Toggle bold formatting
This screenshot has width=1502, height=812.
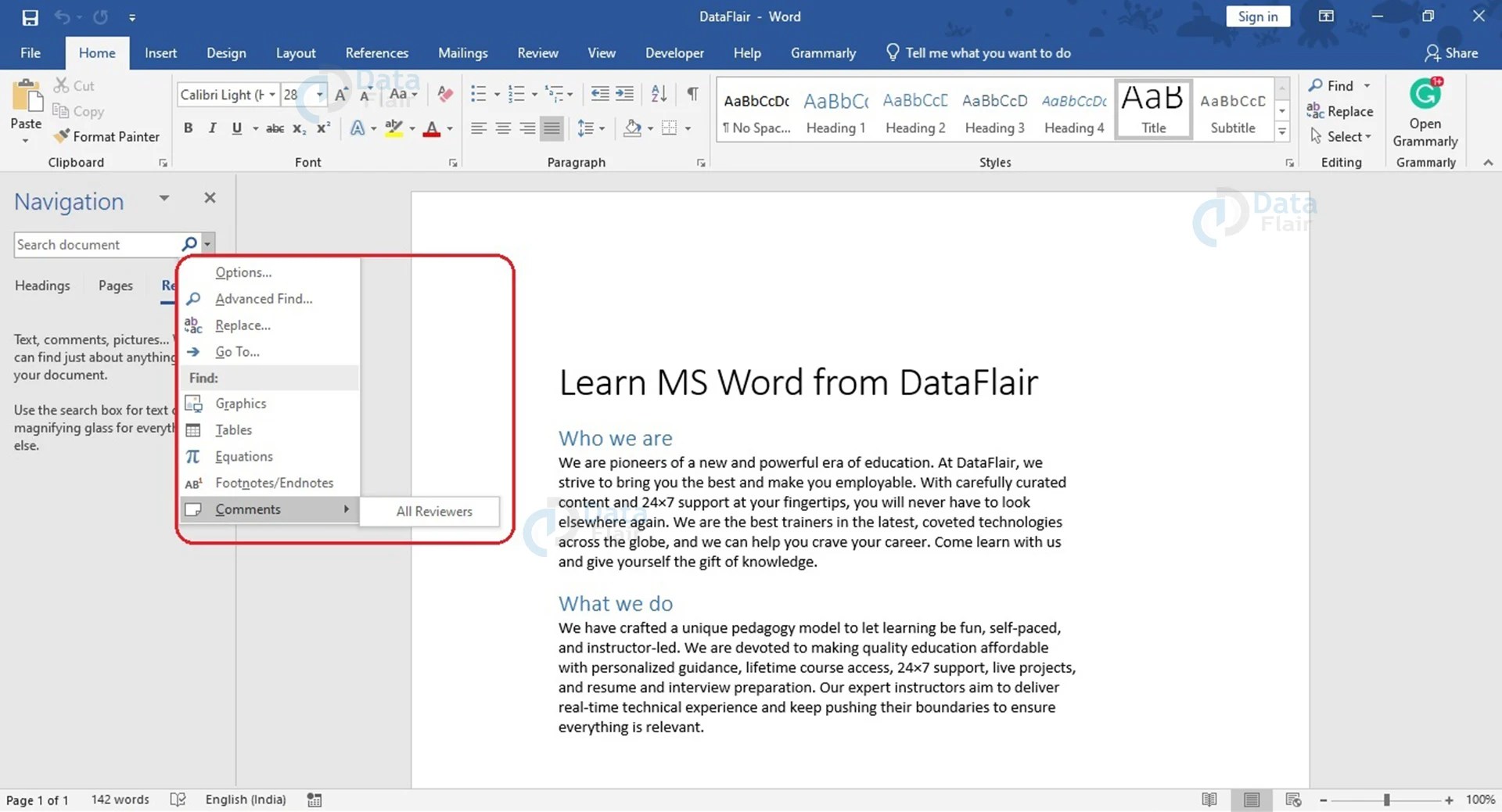[x=188, y=128]
